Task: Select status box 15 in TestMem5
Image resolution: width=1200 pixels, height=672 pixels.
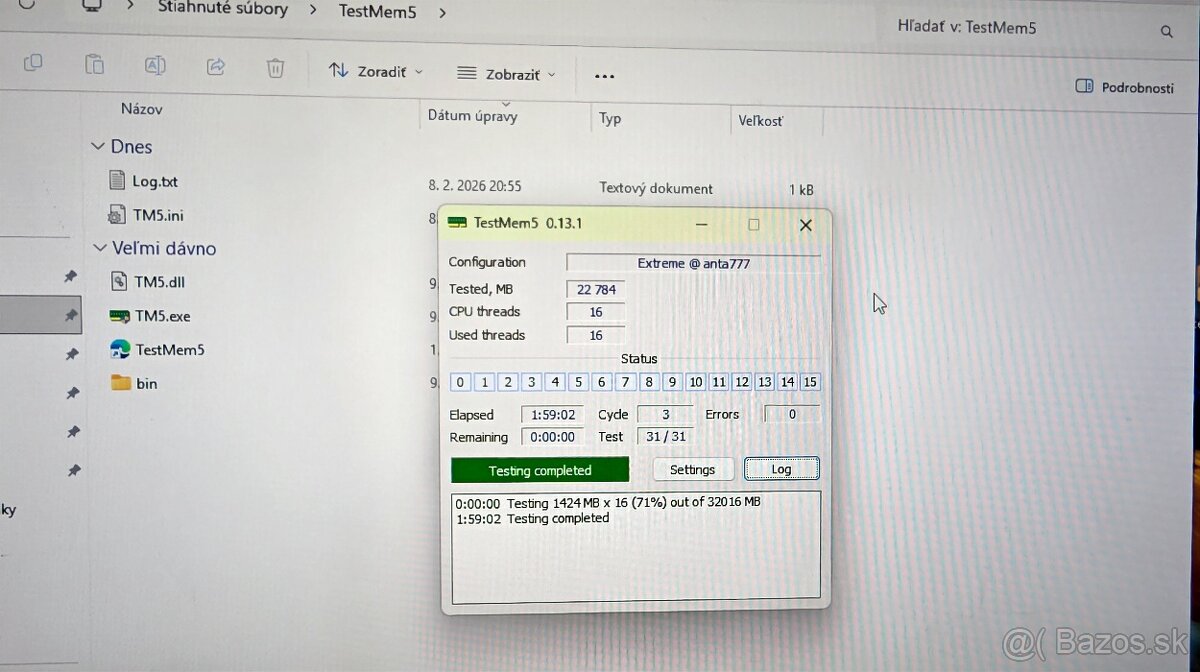Action: [810, 381]
